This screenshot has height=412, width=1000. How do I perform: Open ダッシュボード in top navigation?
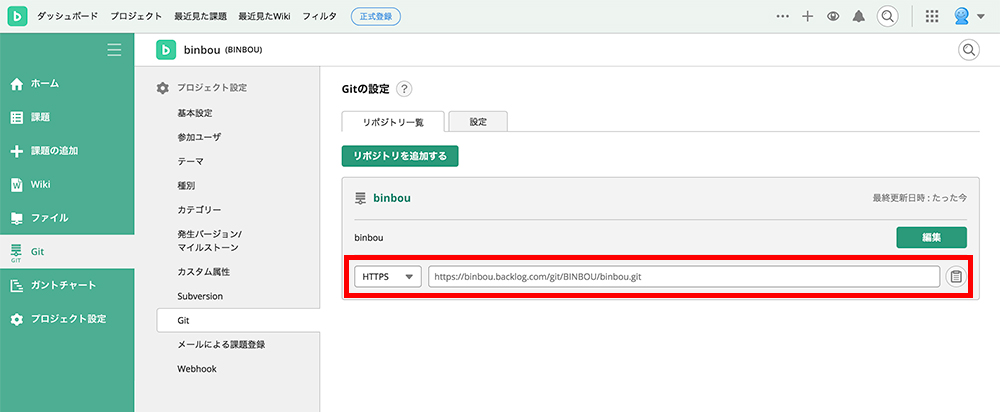[68, 17]
